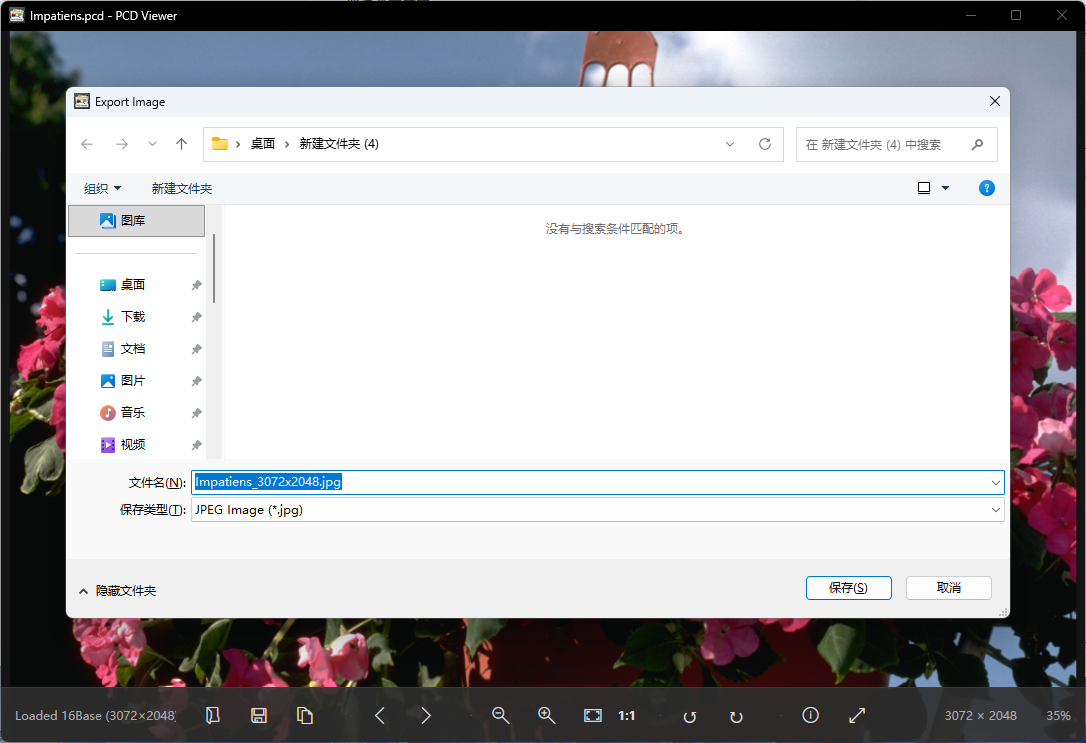The width and height of the screenshot is (1086, 743).
Task: Select 桌面 in navigation pane
Action: (133, 285)
